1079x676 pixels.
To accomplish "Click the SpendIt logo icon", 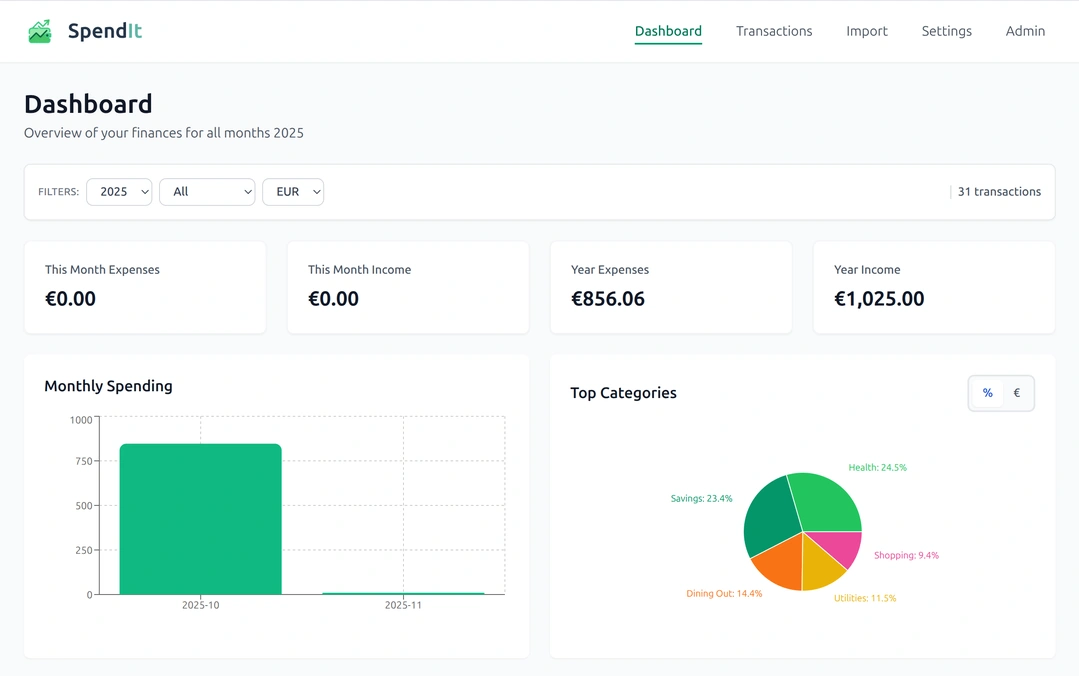I will pos(40,31).
